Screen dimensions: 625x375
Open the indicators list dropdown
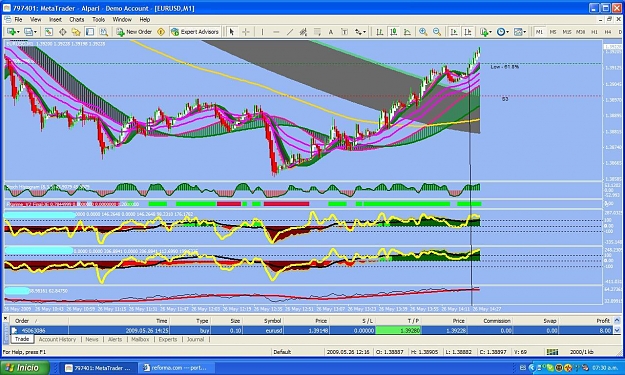(485, 32)
